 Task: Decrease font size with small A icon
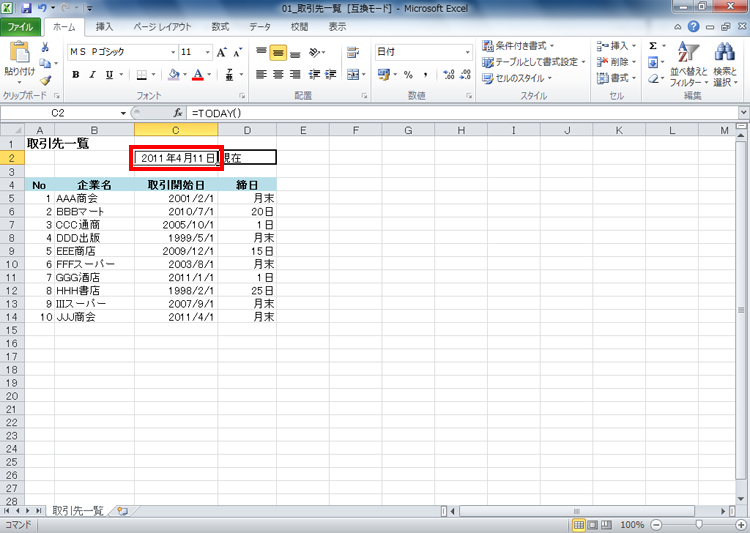[238, 53]
